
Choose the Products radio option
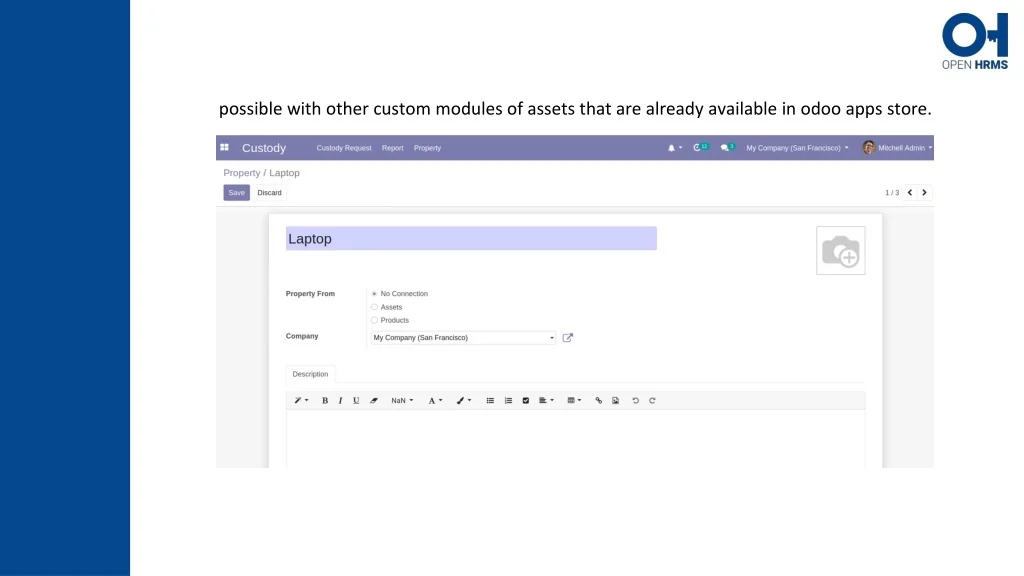(x=374, y=320)
